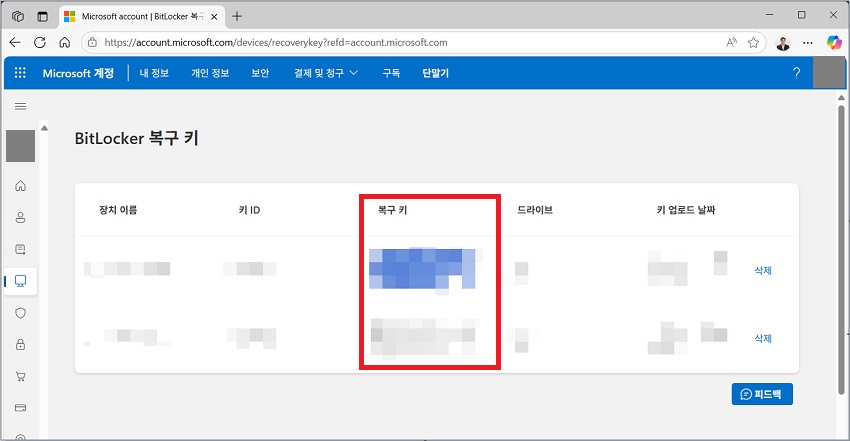Open the workspaces icon in title bar

(x=18, y=16)
